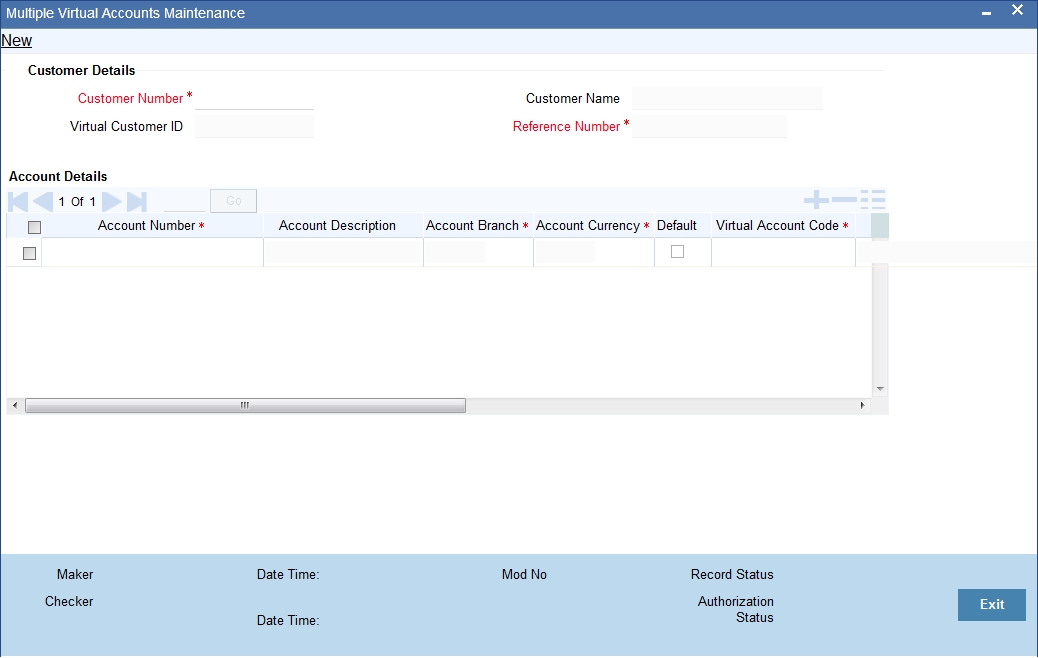
Task: Click the Record Status label
Action: point(732,575)
